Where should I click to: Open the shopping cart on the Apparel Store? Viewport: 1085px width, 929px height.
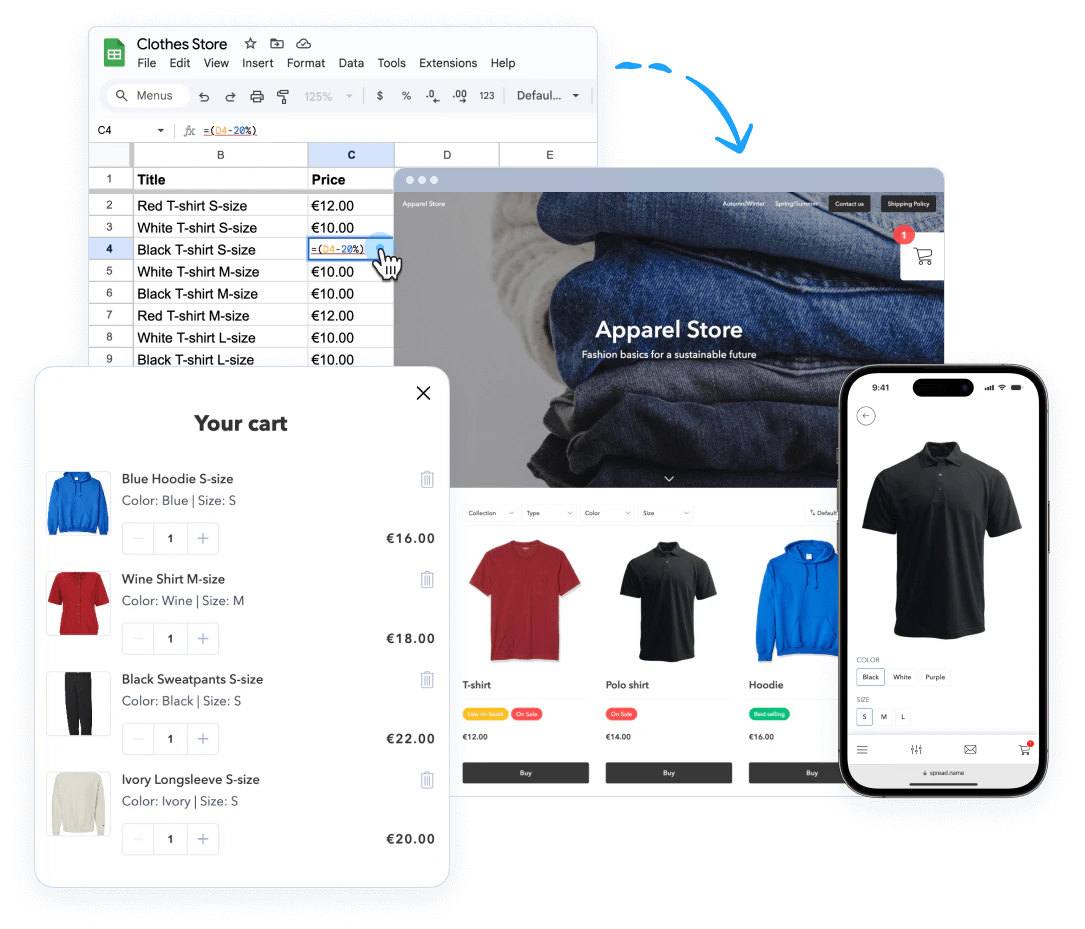[x=921, y=257]
